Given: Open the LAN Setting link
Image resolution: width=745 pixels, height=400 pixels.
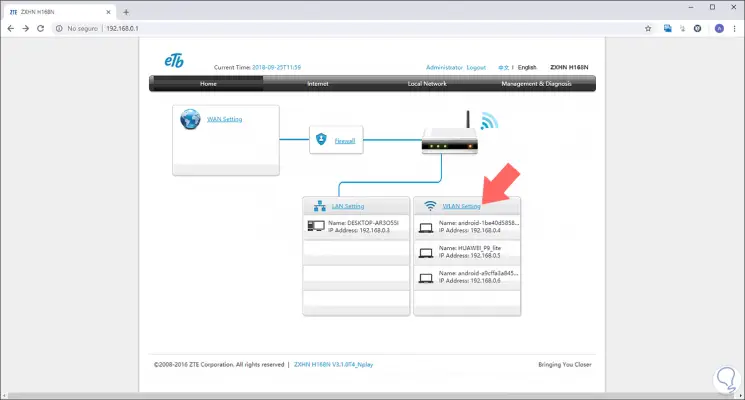Looking at the screenshot, I should pos(348,206).
